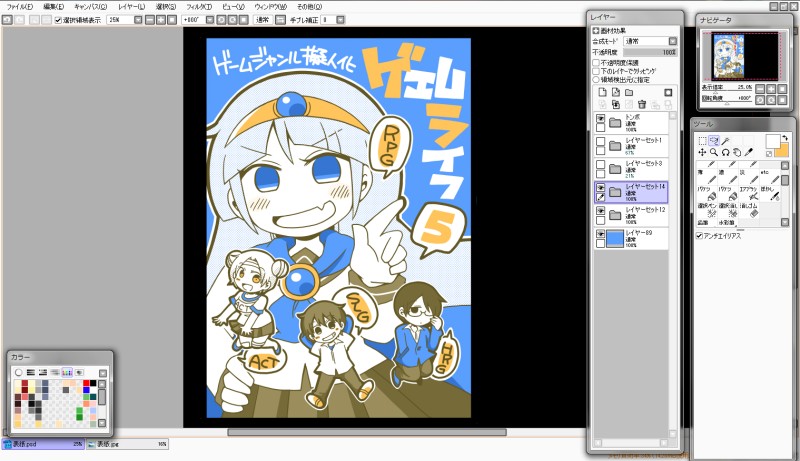Screen dimensions: 800x461
Task: Show scratchpad in Color panel
Action: (79, 372)
